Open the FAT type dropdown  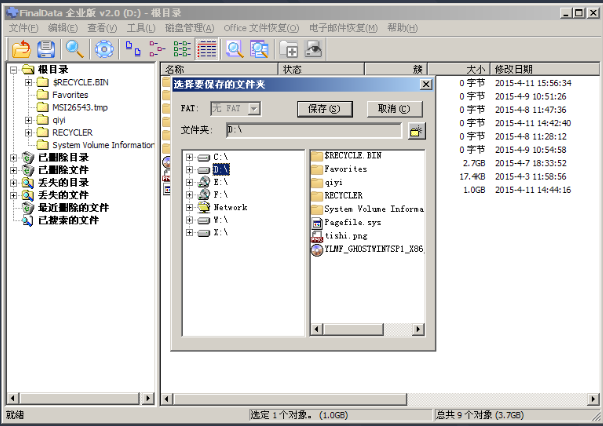254,109
